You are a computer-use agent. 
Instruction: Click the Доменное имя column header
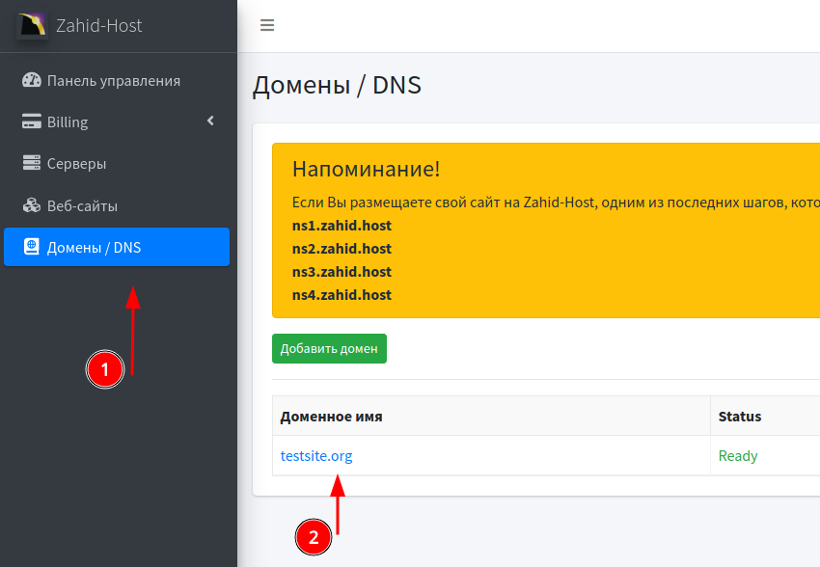(331, 416)
